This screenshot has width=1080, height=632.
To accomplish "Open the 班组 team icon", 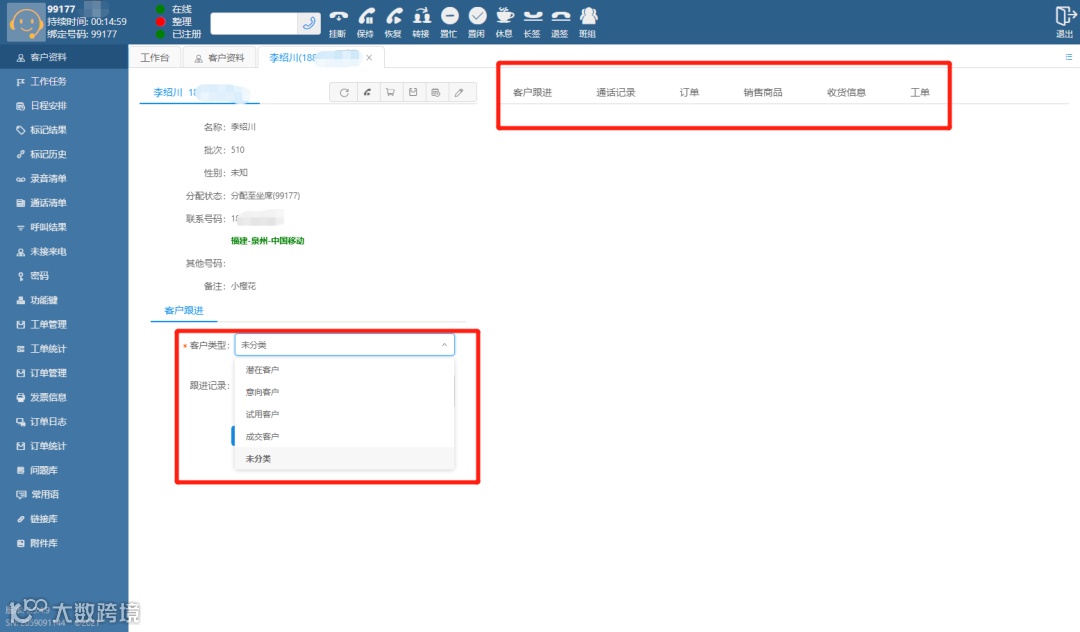I will pos(588,16).
